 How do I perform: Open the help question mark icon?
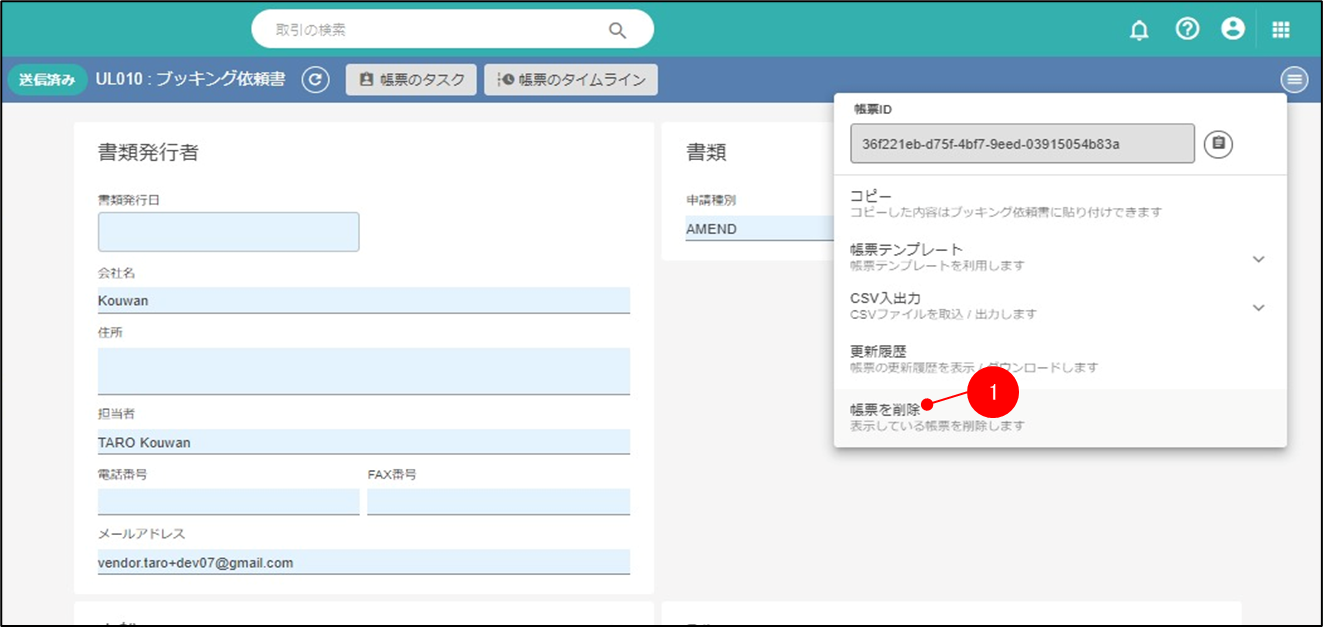[x=1187, y=29]
